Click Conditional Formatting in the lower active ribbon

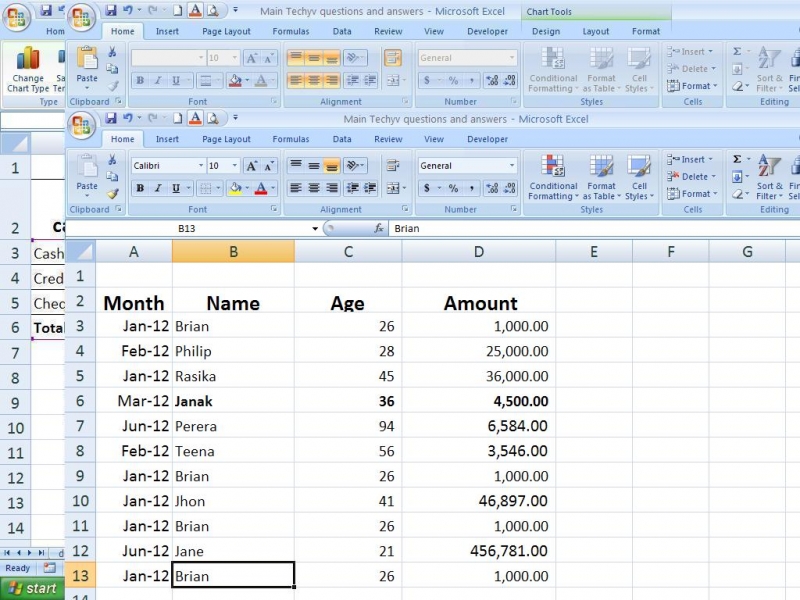tap(553, 177)
